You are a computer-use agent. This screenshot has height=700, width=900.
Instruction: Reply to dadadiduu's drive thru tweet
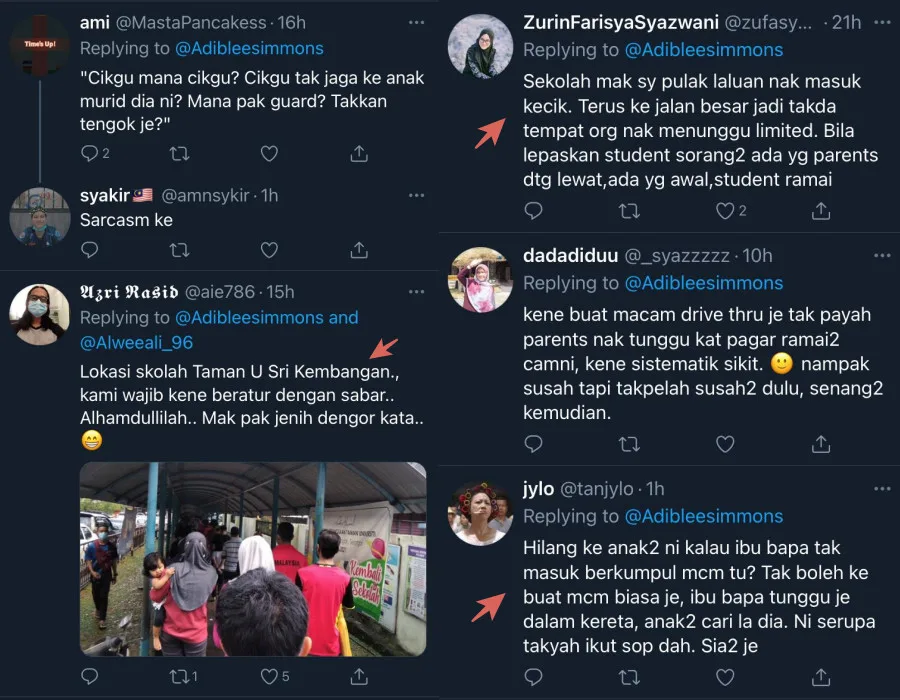pyautogui.click(x=533, y=444)
